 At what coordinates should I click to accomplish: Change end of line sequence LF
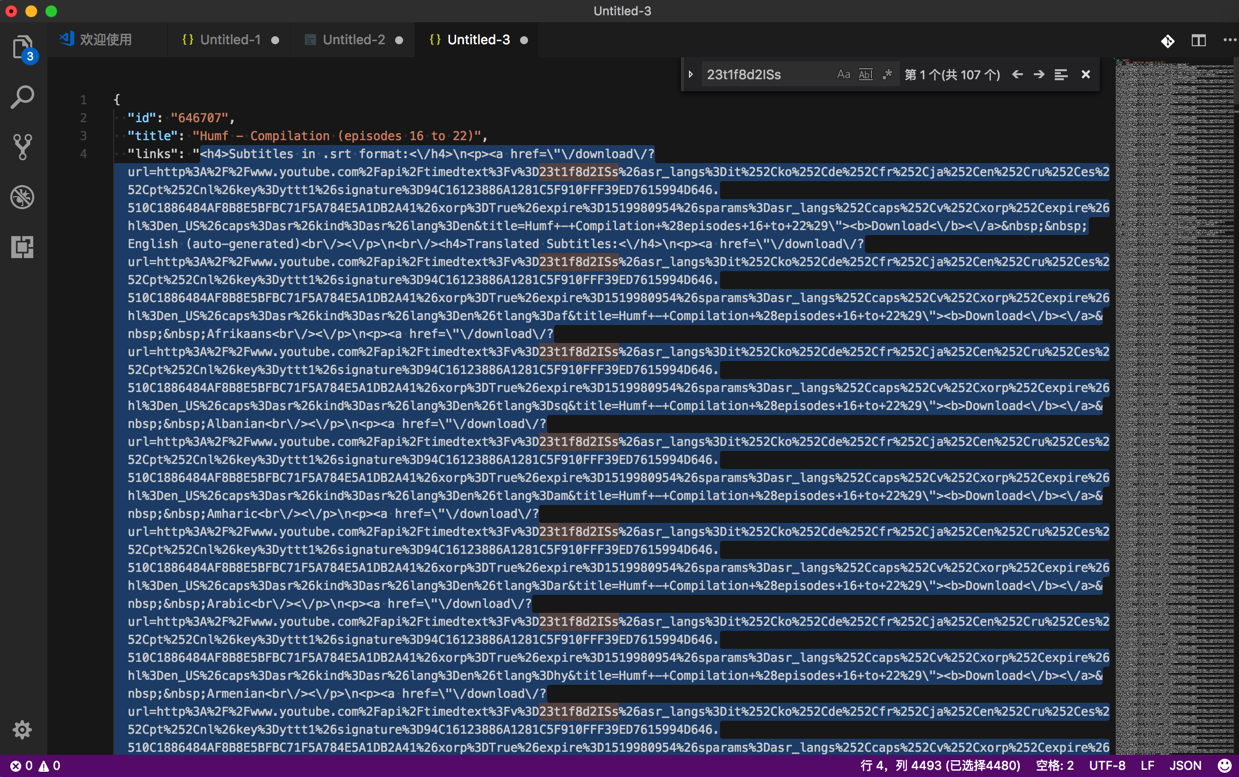pos(1148,766)
